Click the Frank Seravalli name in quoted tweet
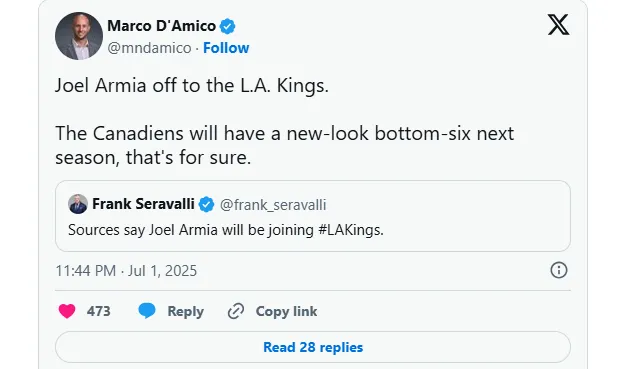 pos(143,204)
